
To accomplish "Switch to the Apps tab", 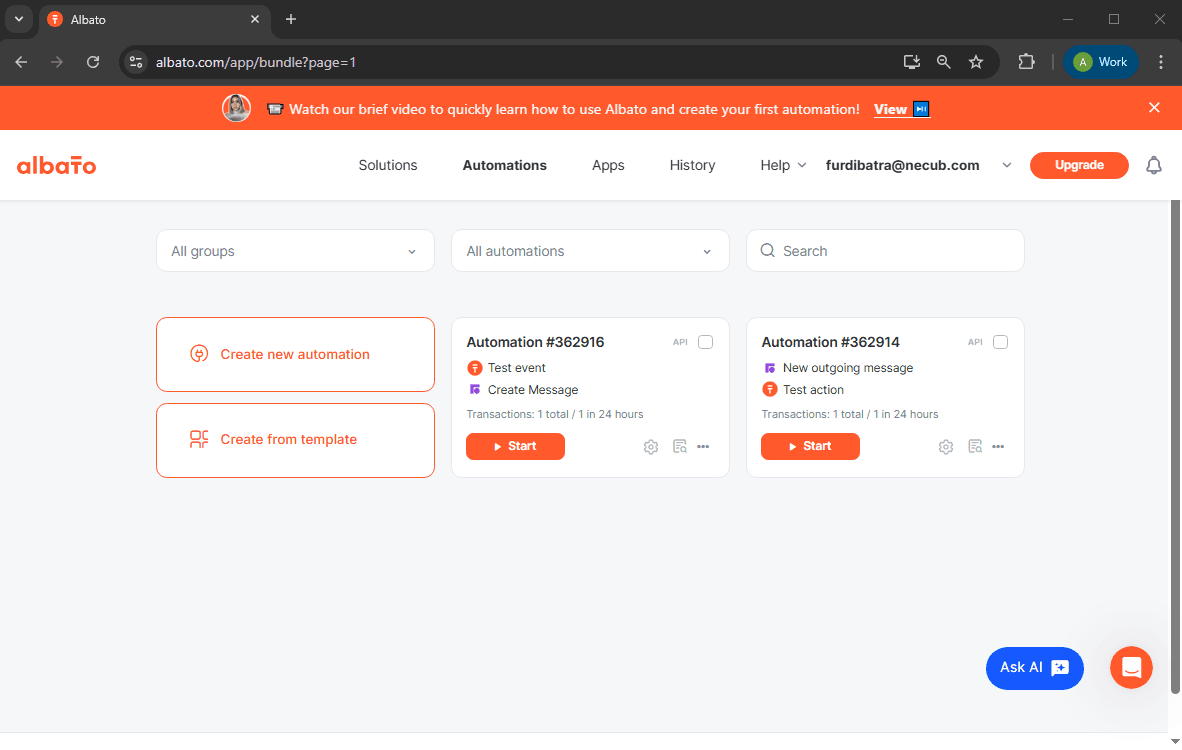I will pos(608,165).
